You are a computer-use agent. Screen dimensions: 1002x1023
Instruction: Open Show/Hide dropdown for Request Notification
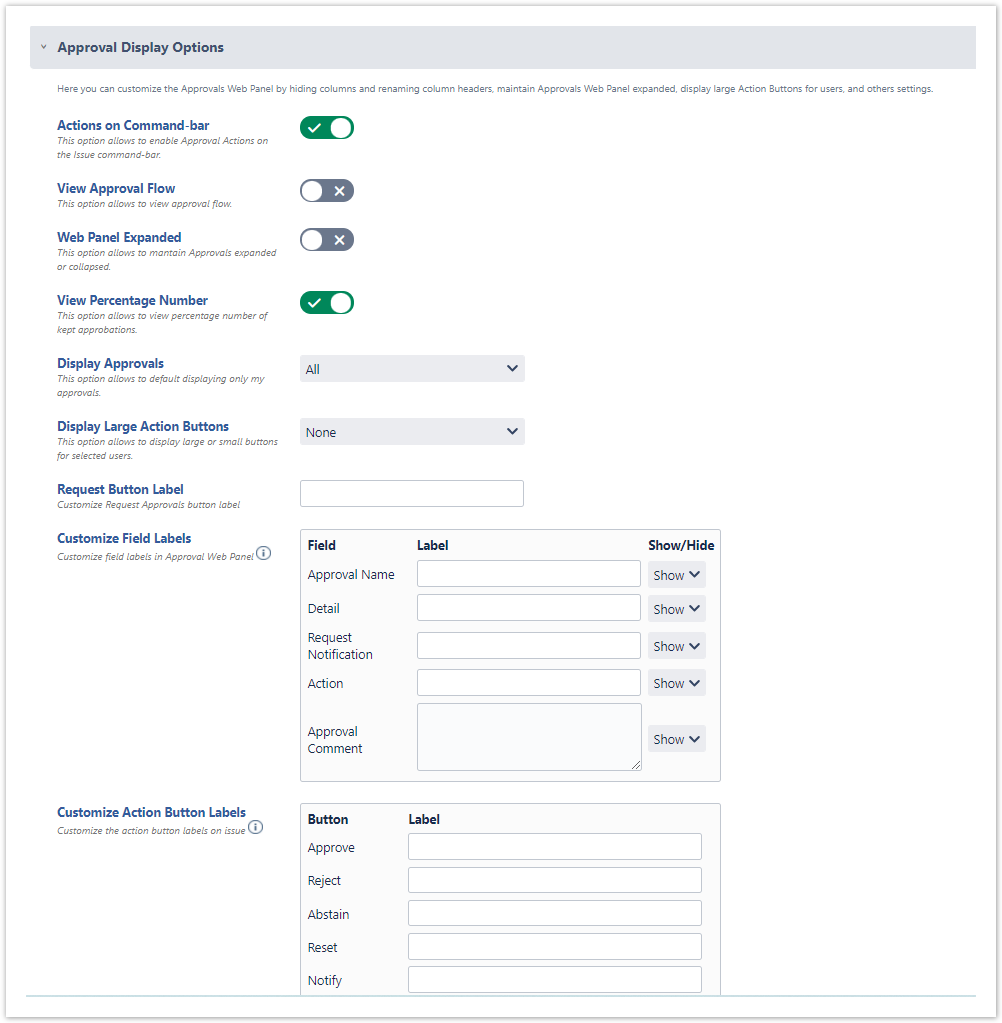point(677,646)
